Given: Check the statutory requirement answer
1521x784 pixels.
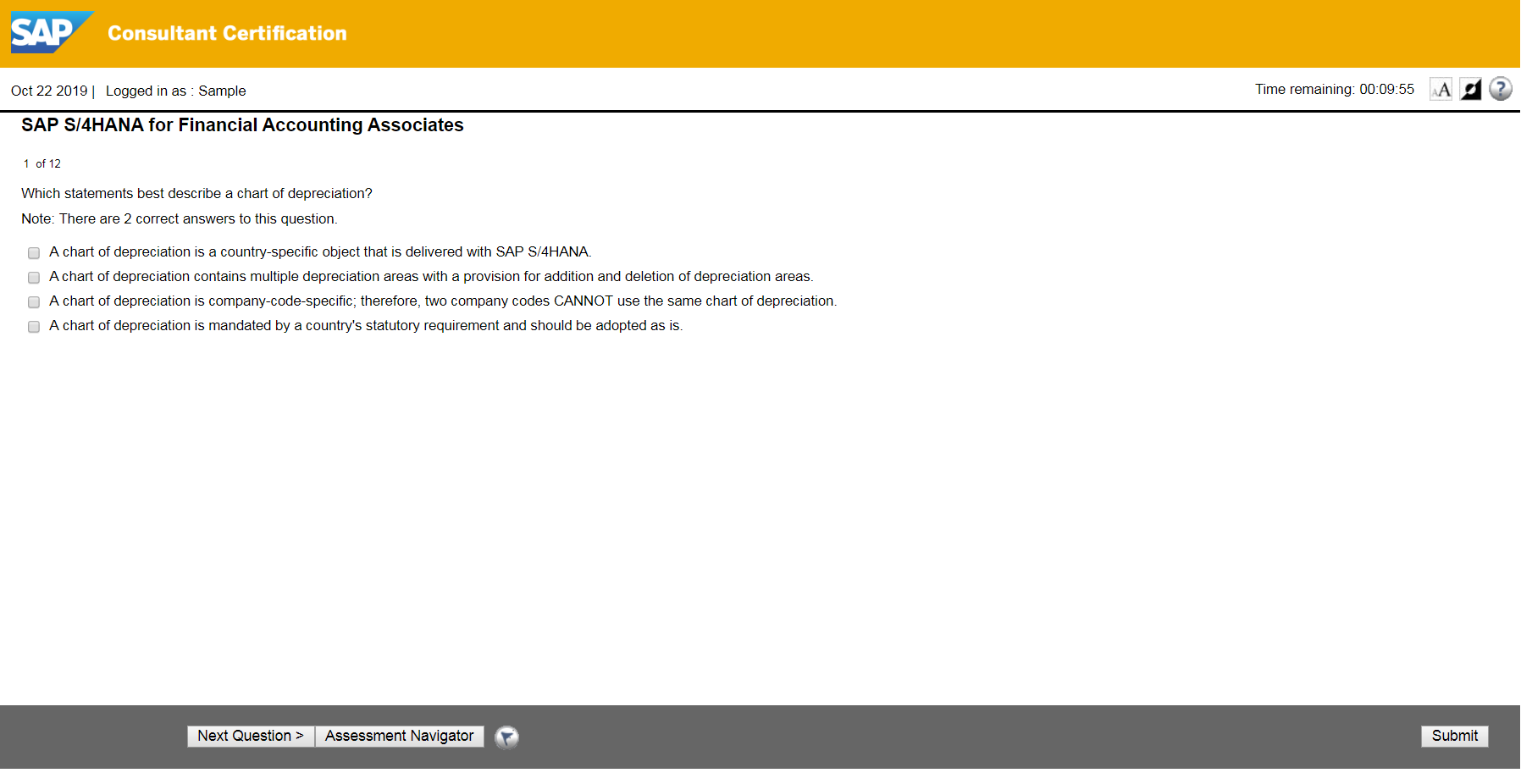Looking at the screenshot, I should pyautogui.click(x=34, y=327).
